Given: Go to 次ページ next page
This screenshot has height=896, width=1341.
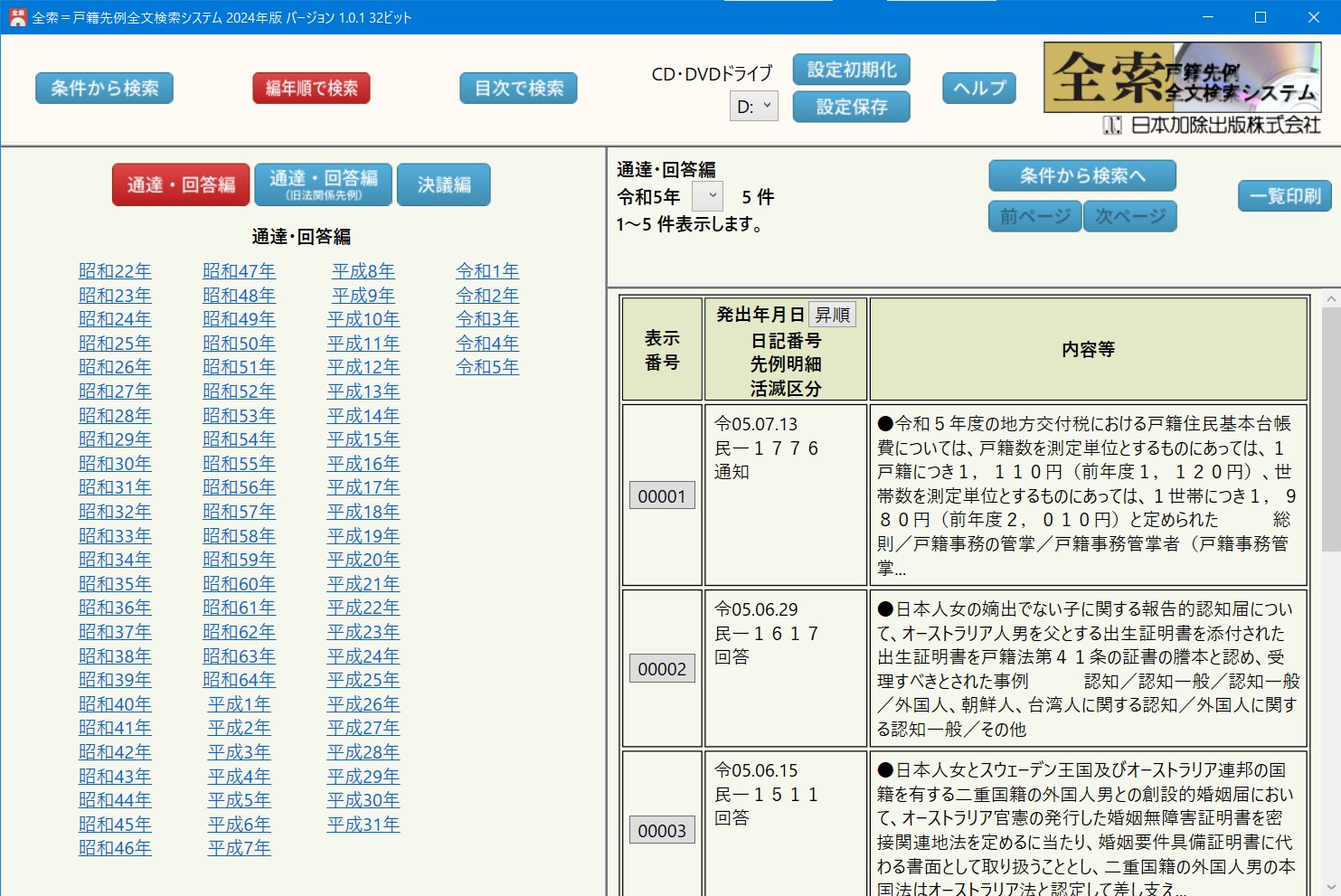Looking at the screenshot, I should 1129,217.
